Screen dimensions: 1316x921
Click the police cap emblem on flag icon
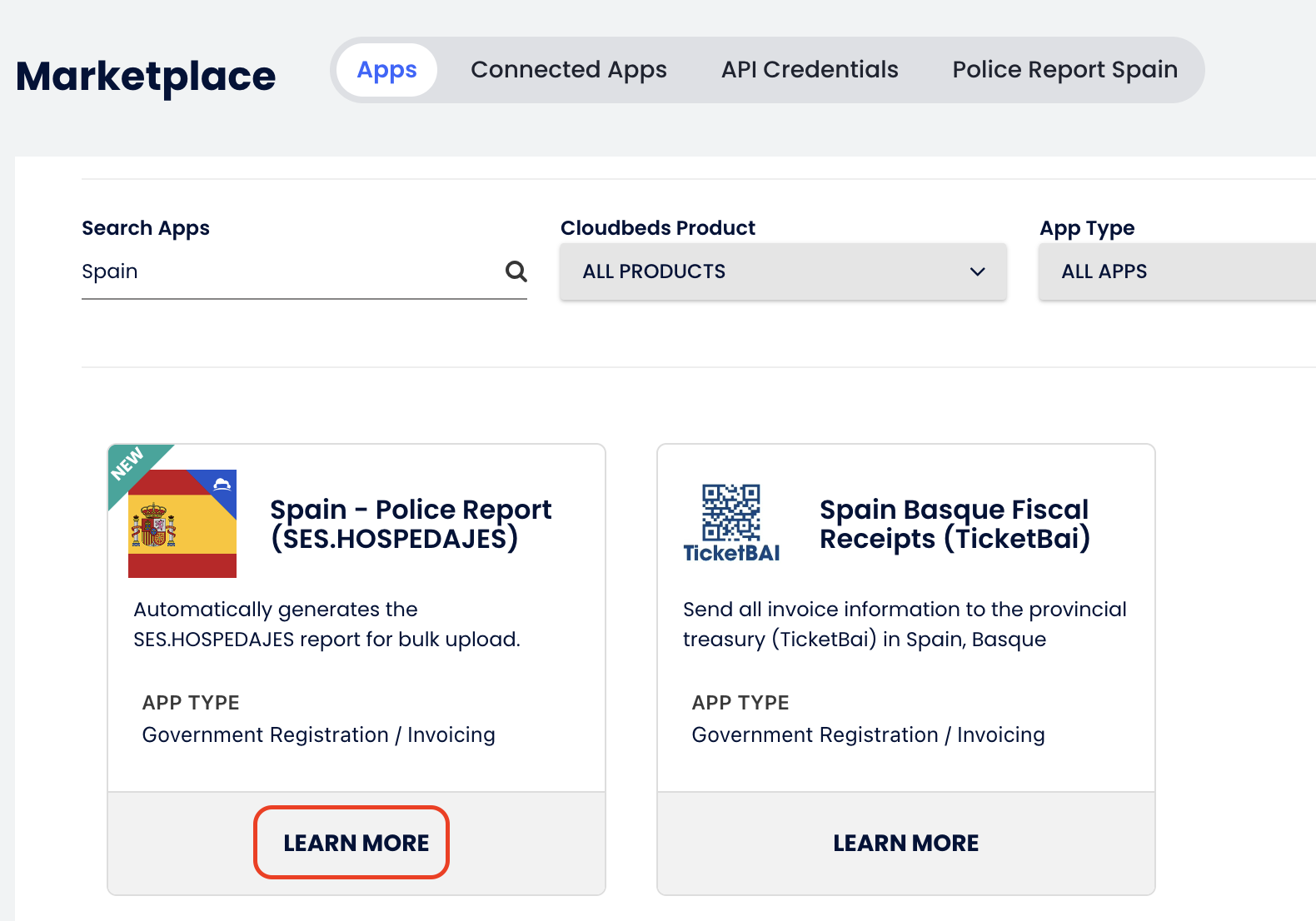point(222,485)
